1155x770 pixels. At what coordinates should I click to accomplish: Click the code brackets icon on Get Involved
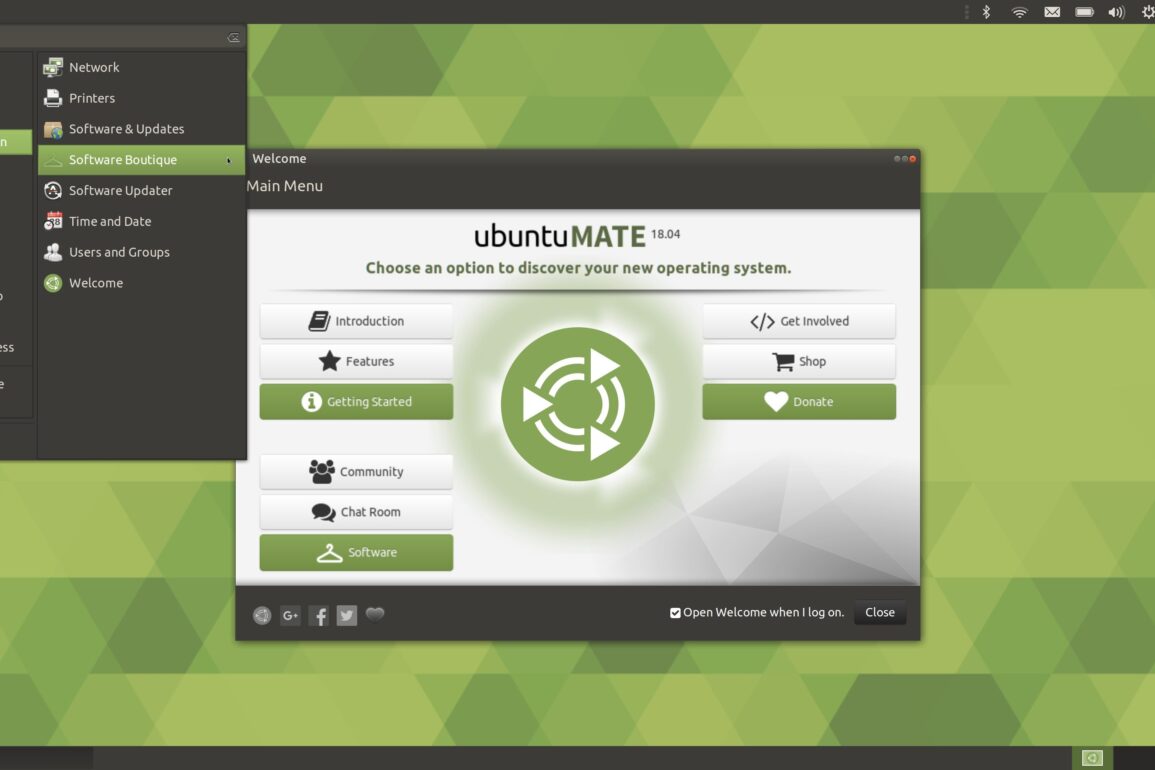coord(762,322)
